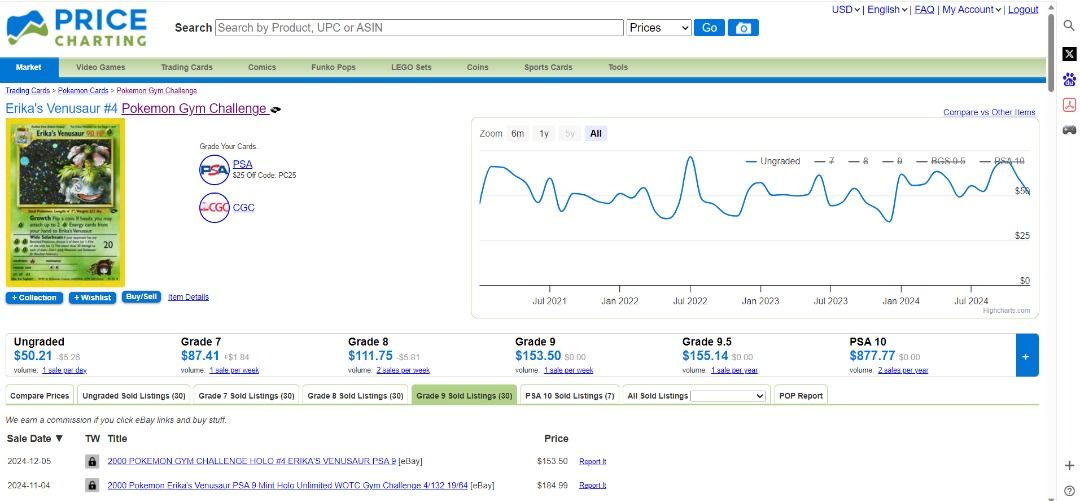The width and height of the screenshot is (1080, 501).
Task: Open the English language dropdown
Action: [887, 10]
